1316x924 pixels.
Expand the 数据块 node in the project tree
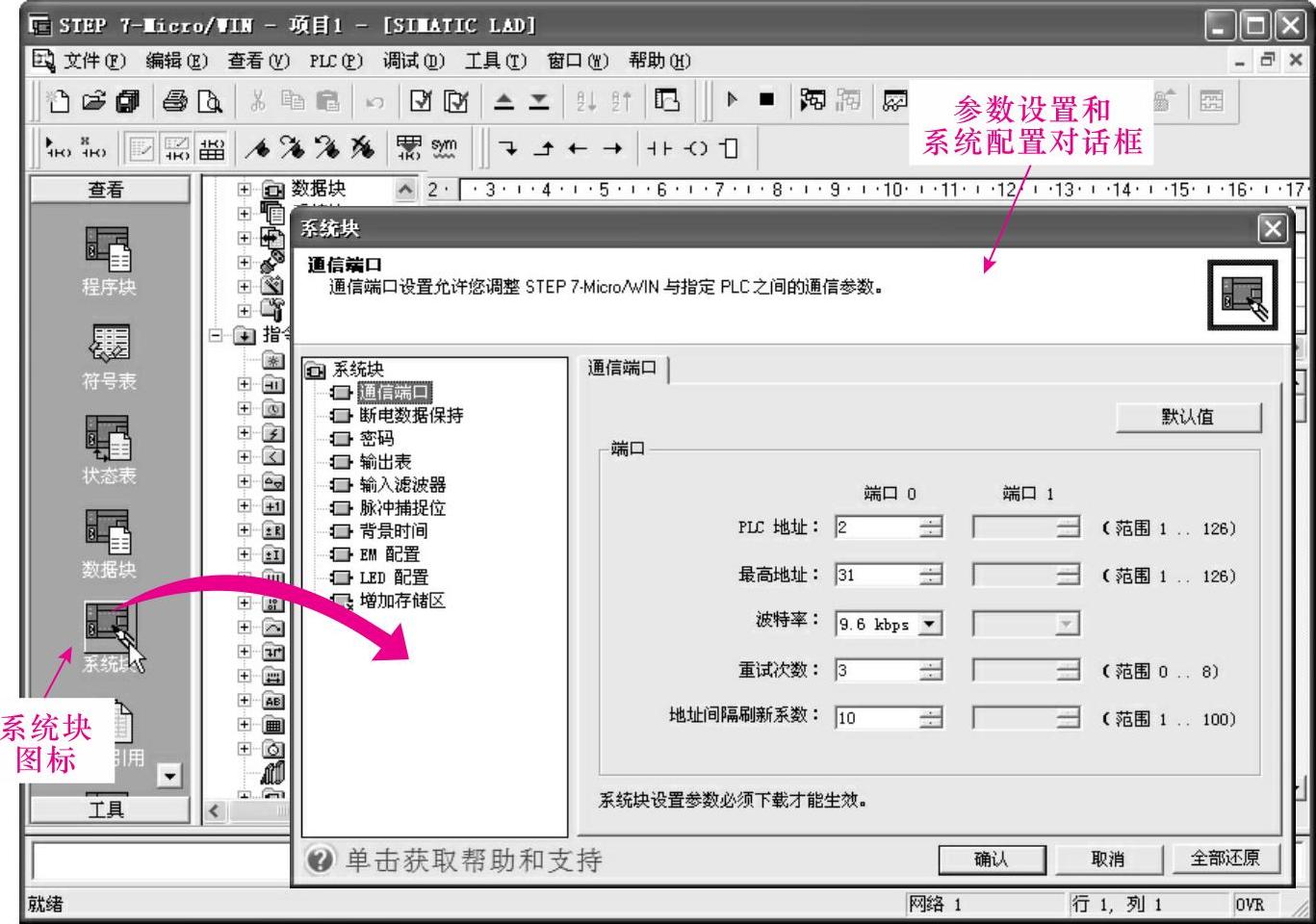tap(244, 190)
